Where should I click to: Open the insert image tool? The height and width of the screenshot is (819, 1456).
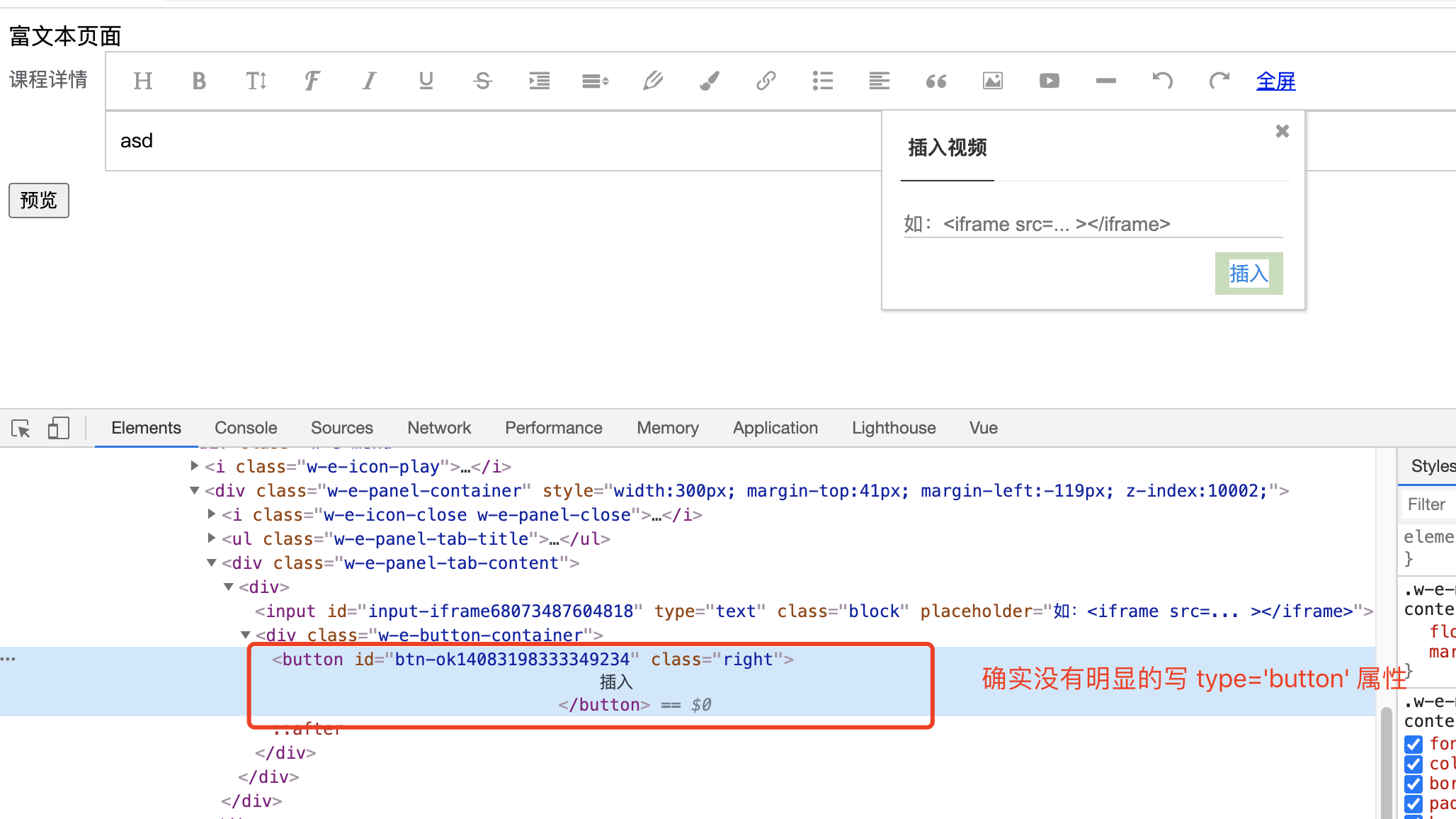coord(992,81)
